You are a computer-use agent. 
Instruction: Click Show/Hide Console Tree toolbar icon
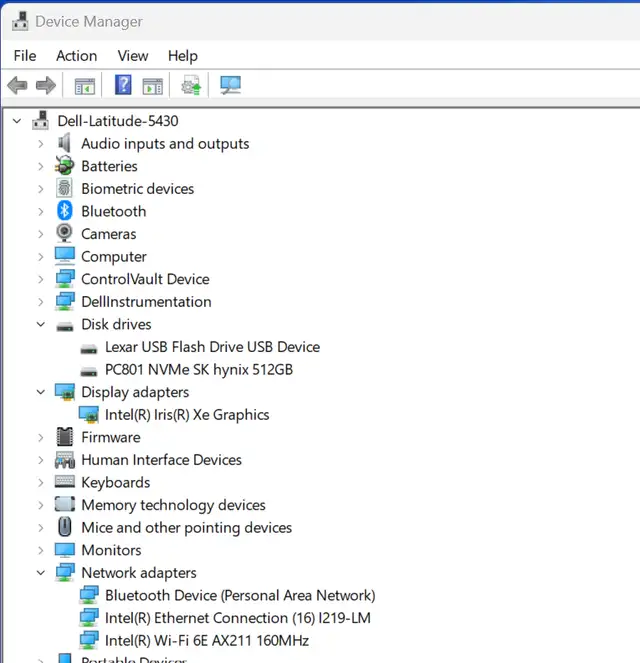click(x=85, y=86)
